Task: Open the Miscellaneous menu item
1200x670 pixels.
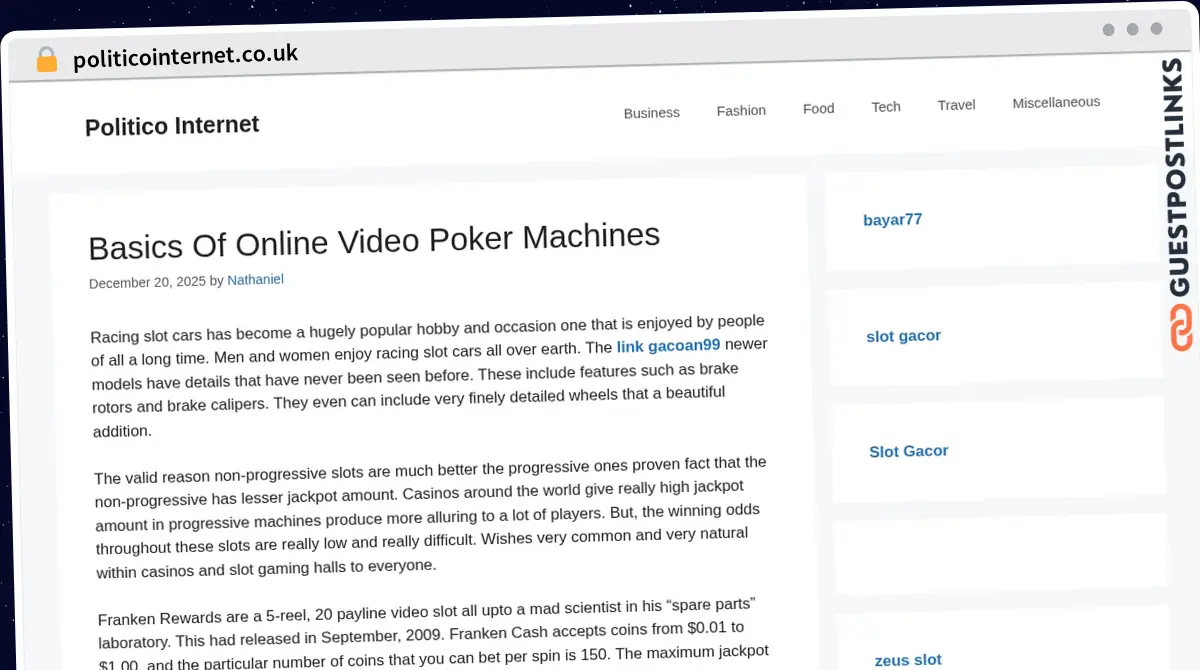Action: pos(1056,102)
